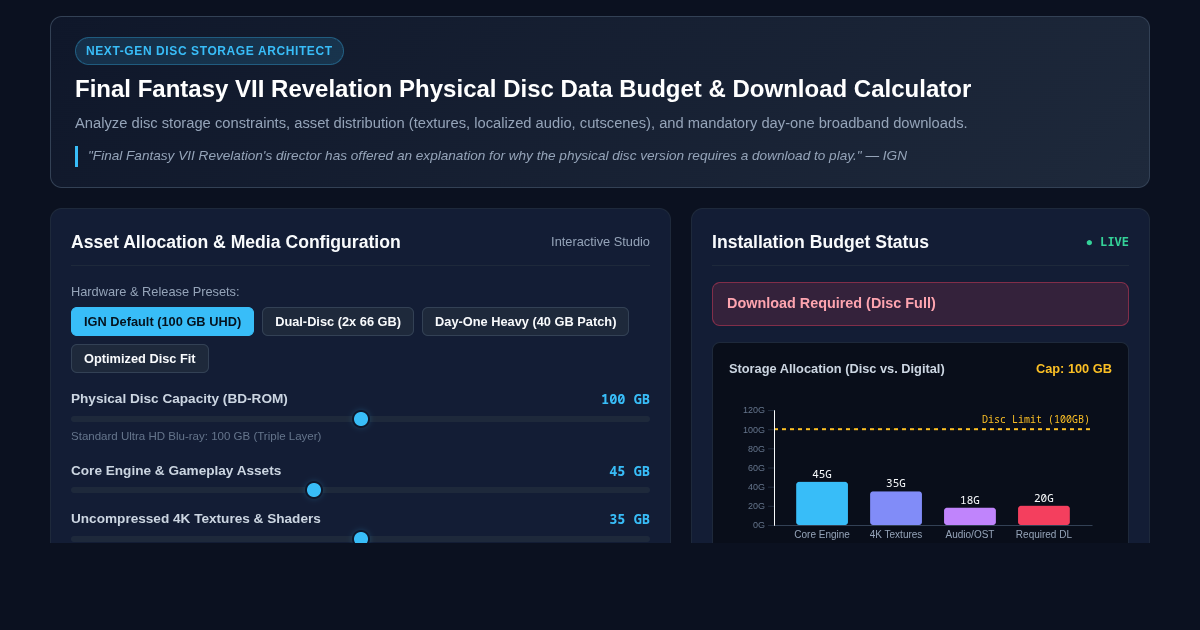Choose the Dual-Disc (2x 66 GB) preset

[338, 322]
